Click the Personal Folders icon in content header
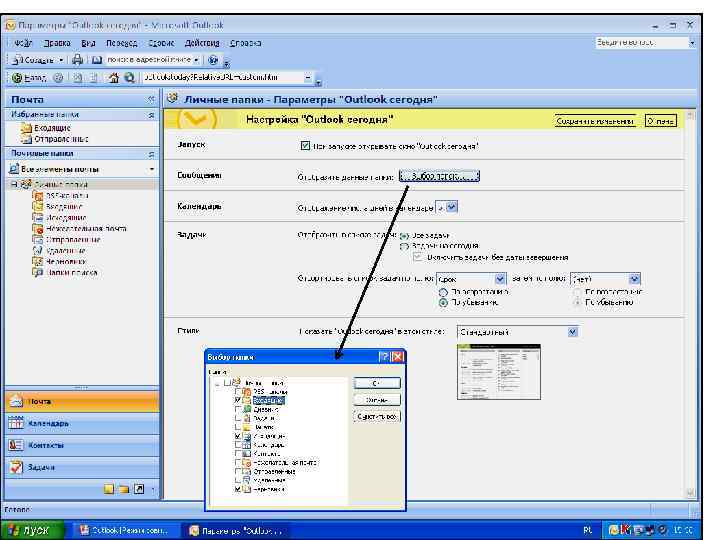Image resolution: width=720 pixels, height=540 pixels. (173, 99)
